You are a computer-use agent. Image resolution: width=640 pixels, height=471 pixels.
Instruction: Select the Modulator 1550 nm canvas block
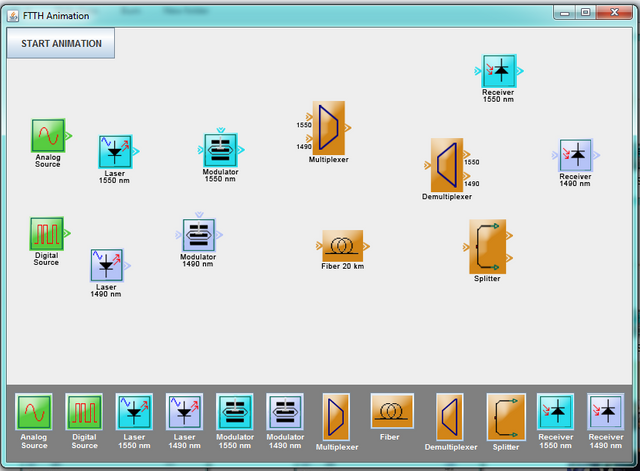(220, 150)
